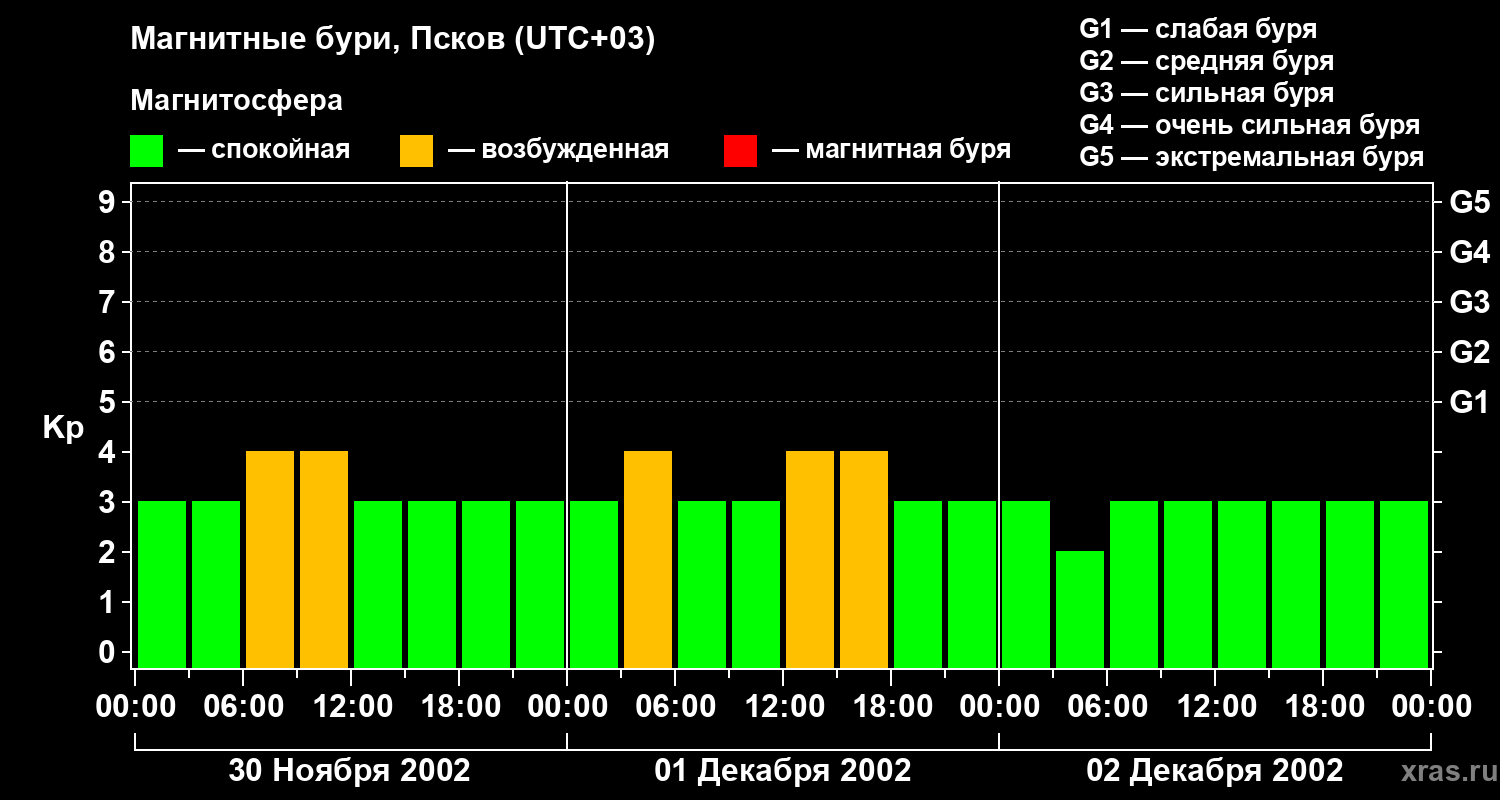Click the green 00:00–03:00 bar on 02 Декабря
The height and width of the screenshot is (800, 1500).
1026,584
